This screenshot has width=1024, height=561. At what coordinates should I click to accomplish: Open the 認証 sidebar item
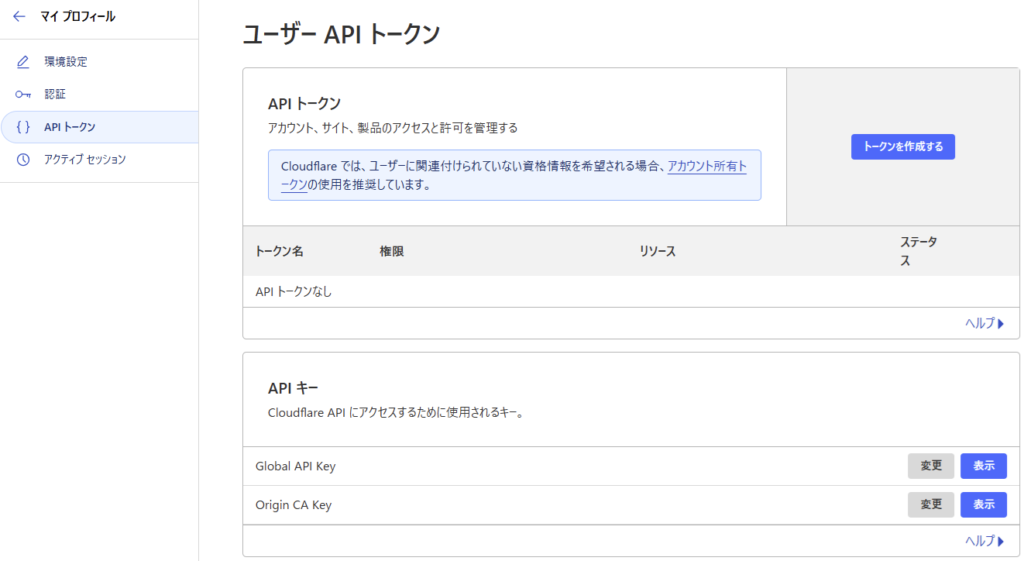99,95
